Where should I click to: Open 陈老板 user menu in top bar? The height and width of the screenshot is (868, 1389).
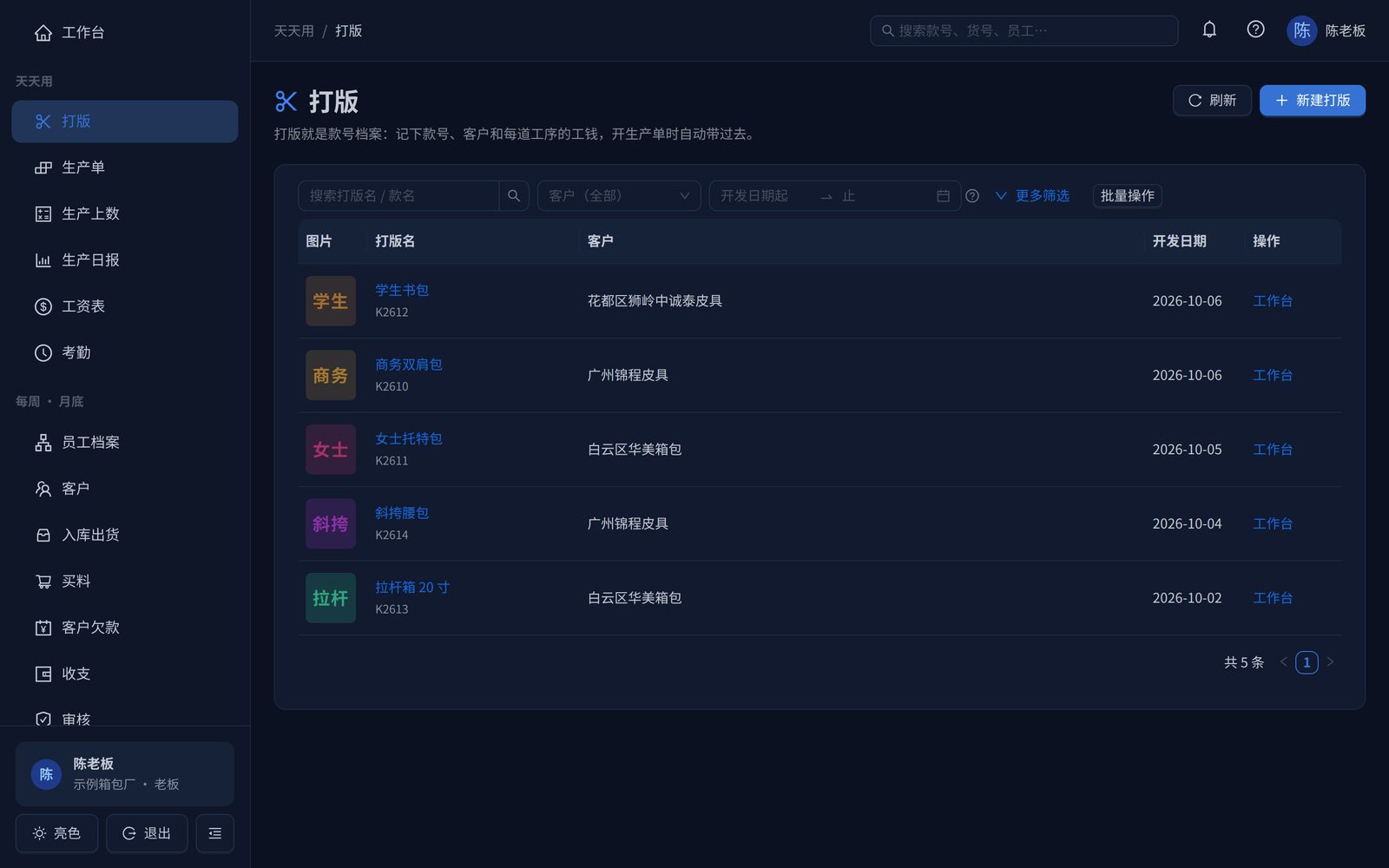pos(1326,30)
